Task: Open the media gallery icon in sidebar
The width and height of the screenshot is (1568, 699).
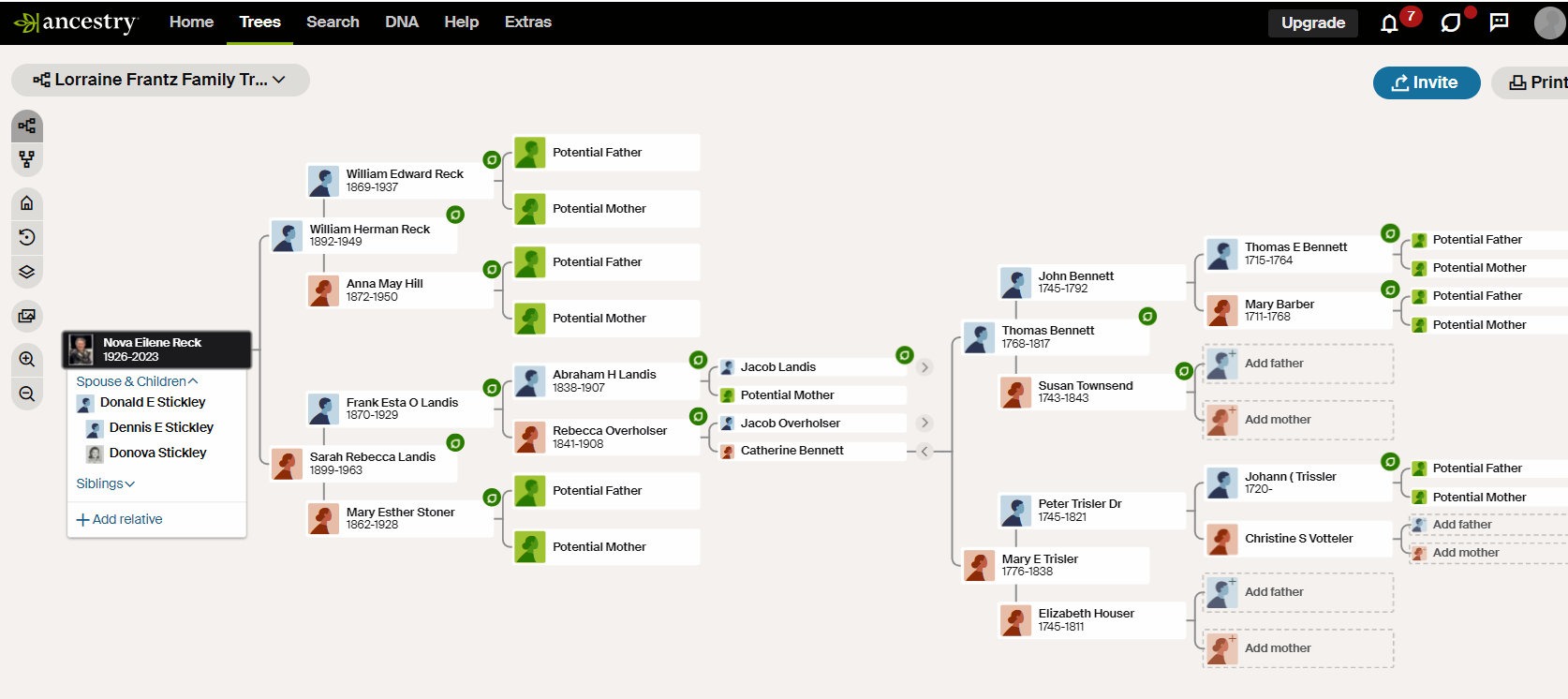Action: point(27,316)
